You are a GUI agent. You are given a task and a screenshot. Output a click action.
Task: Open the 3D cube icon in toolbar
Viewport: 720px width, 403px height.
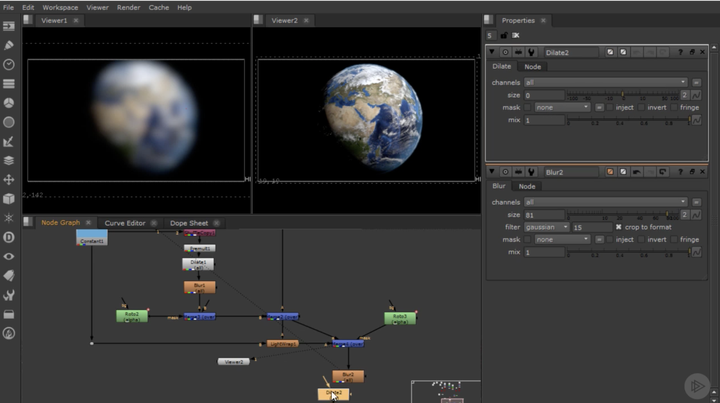tap(9, 199)
